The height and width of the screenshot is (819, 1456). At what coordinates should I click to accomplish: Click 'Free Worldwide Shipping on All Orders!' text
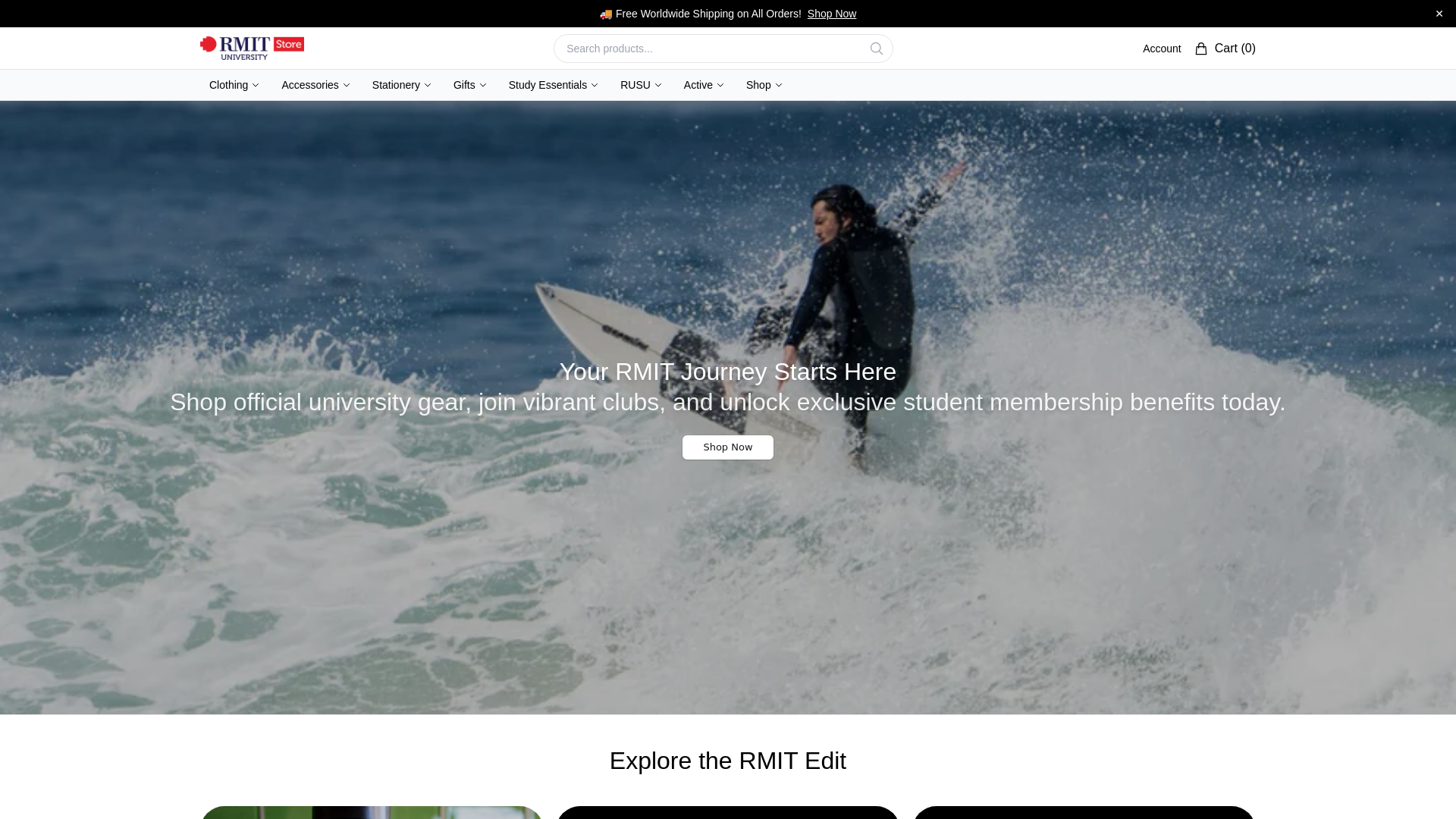[708, 14]
